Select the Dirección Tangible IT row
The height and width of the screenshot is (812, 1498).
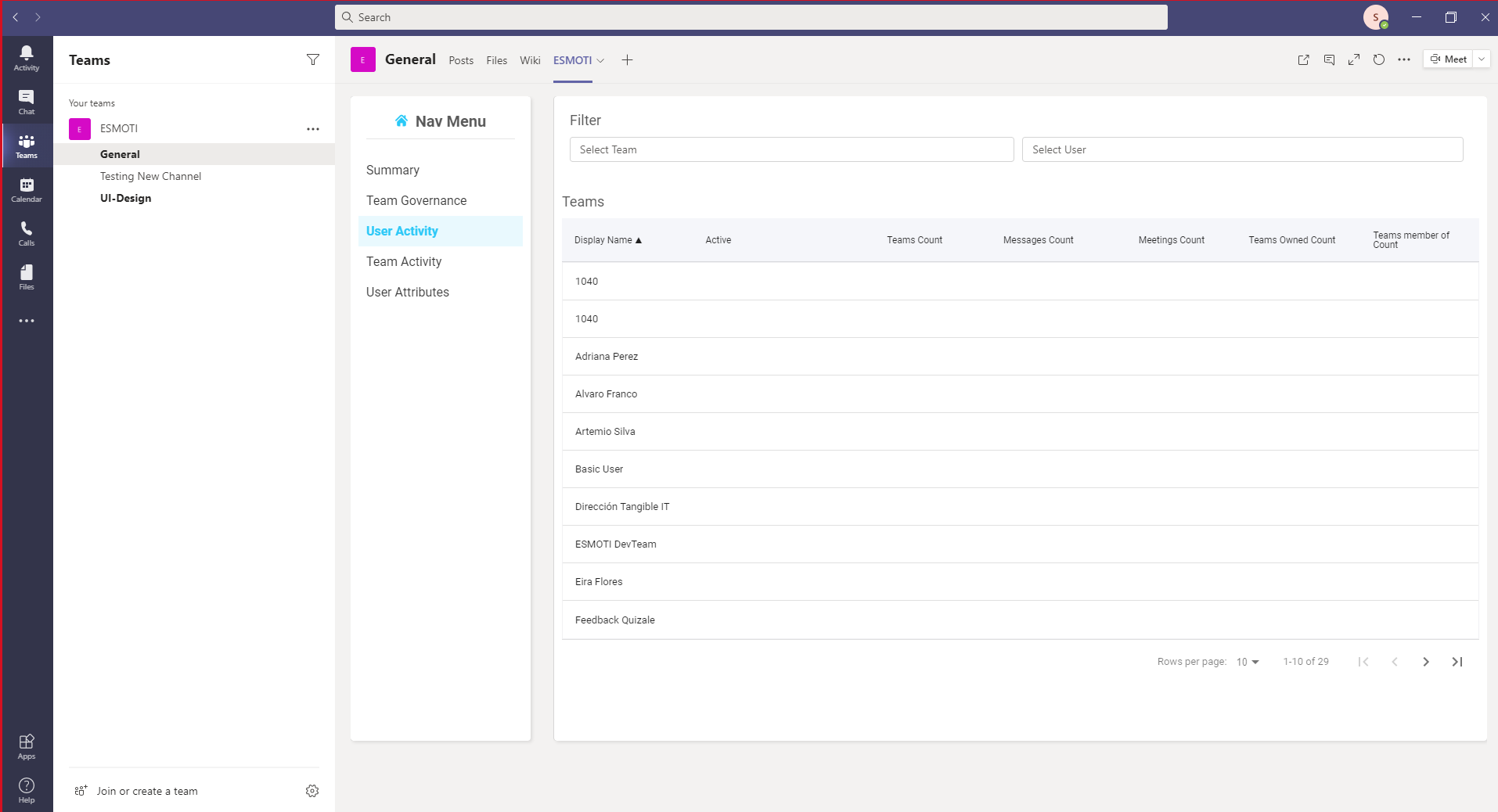[1021, 507]
